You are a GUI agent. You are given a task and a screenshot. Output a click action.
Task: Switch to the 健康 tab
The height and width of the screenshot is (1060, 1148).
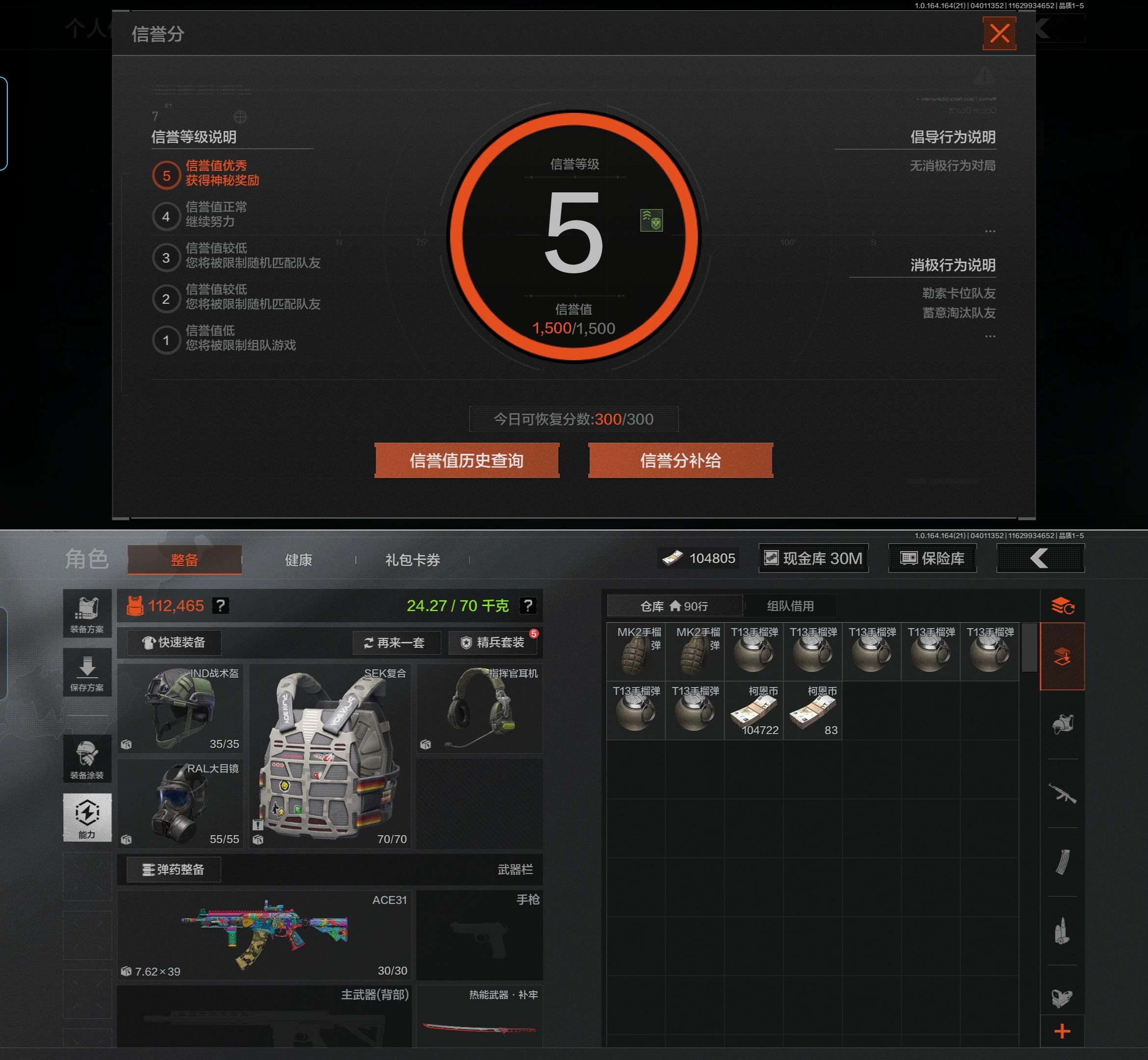pyautogui.click(x=298, y=560)
